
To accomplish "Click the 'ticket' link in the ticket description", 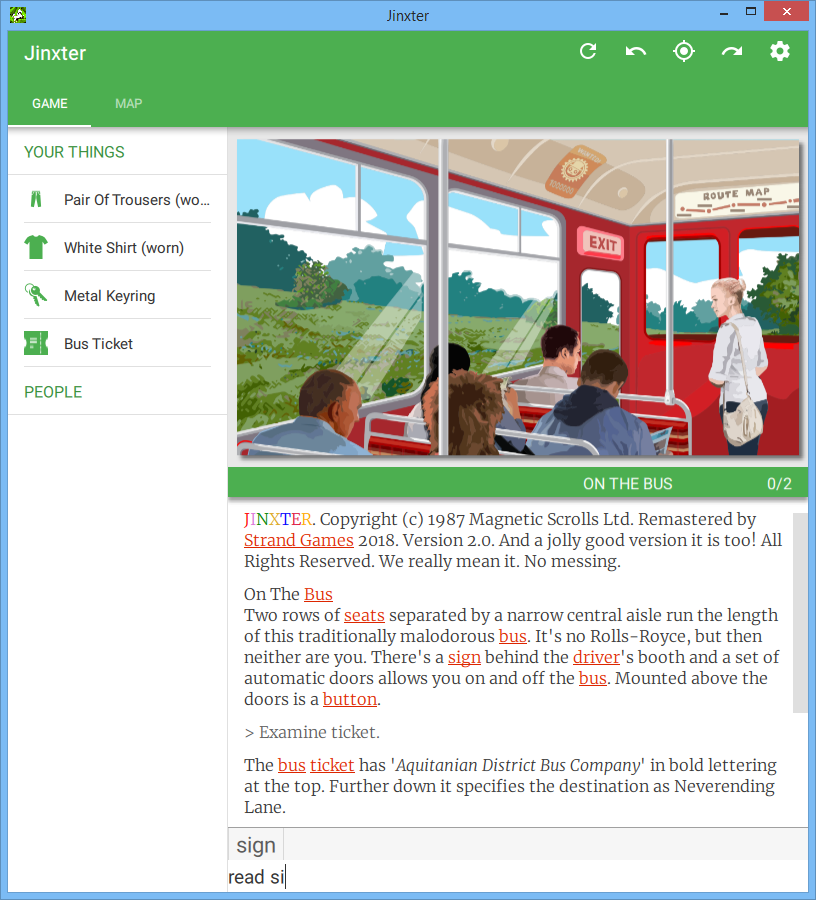I will (332, 765).
